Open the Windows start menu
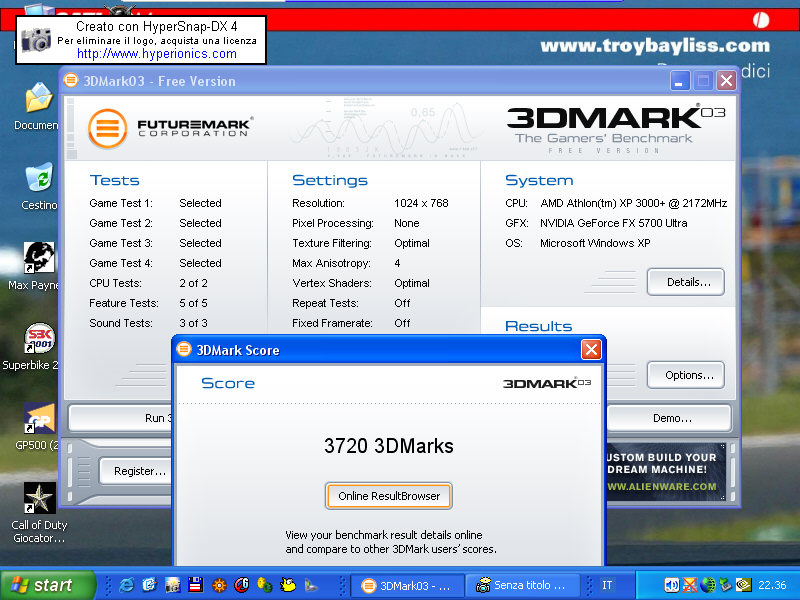Image resolution: width=800 pixels, height=600 pixels. [48, 585]
